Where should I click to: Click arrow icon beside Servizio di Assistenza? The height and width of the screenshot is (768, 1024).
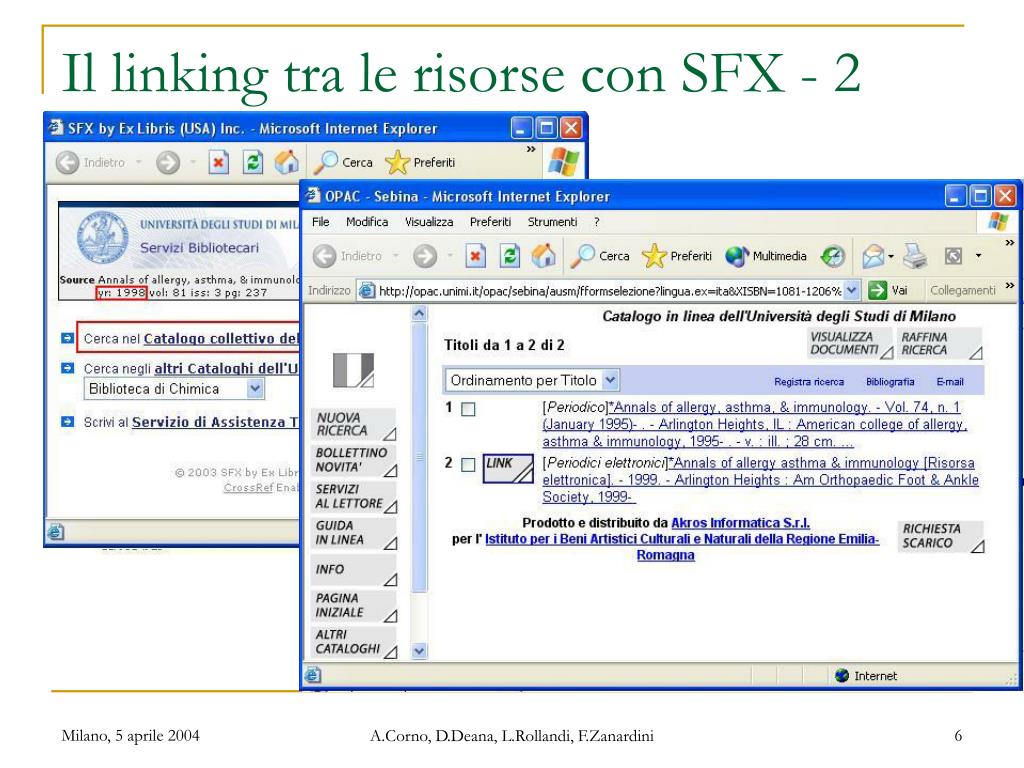pyautogui.click(x=68, y=422)
